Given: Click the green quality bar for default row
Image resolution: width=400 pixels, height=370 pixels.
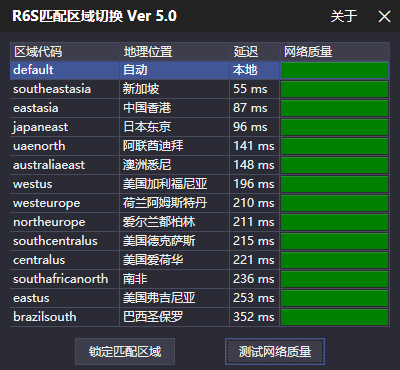Looking at the screenshot, I should [335, 70].
